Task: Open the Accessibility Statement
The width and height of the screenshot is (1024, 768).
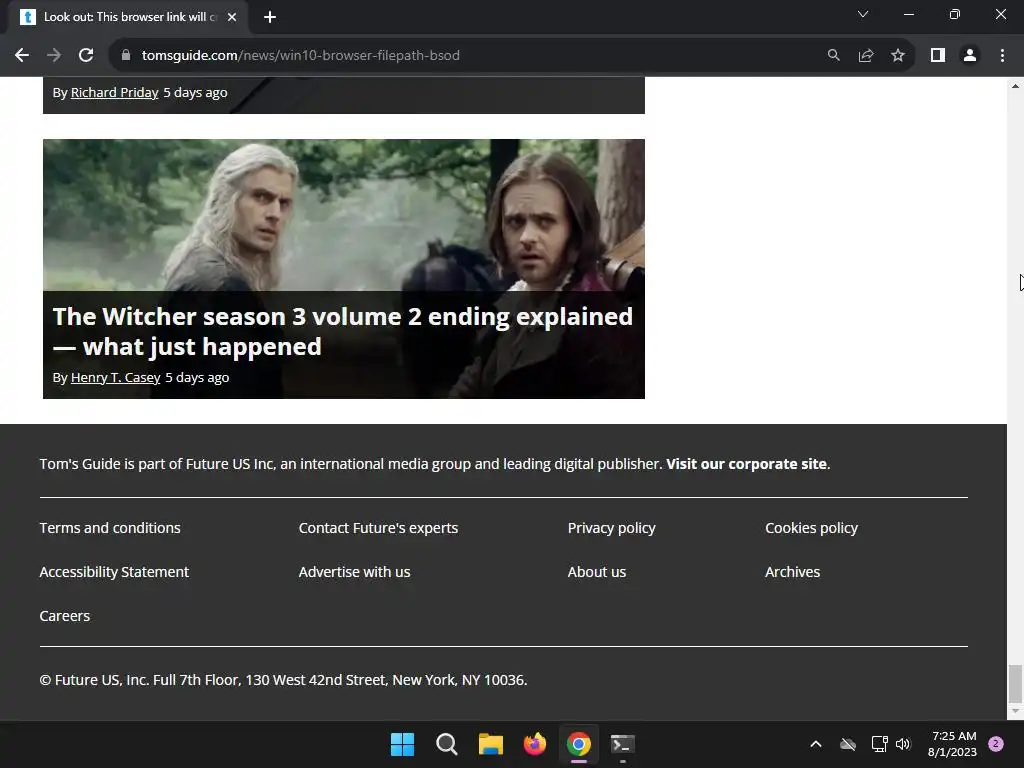Action: [114, 572]
